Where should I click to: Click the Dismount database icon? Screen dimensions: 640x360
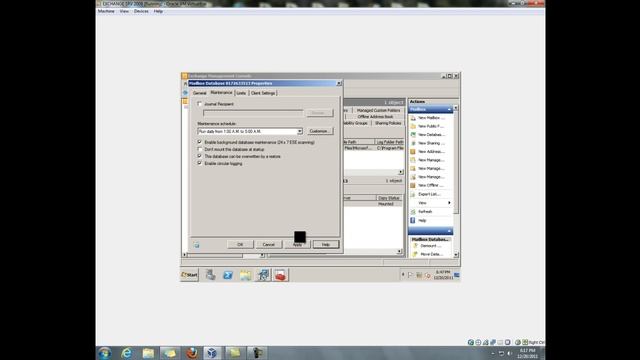416,246
